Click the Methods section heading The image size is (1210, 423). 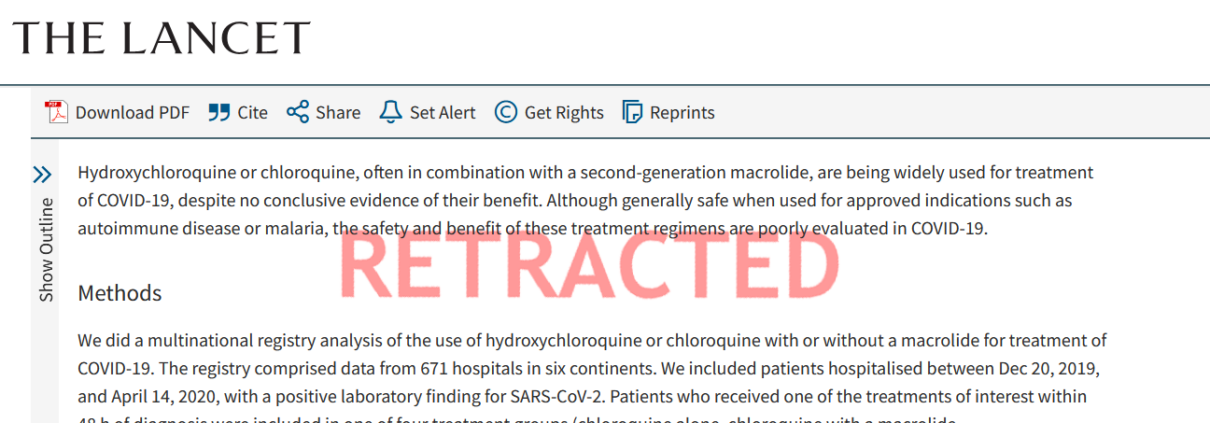pyautogui.click(x=120, y=293)
